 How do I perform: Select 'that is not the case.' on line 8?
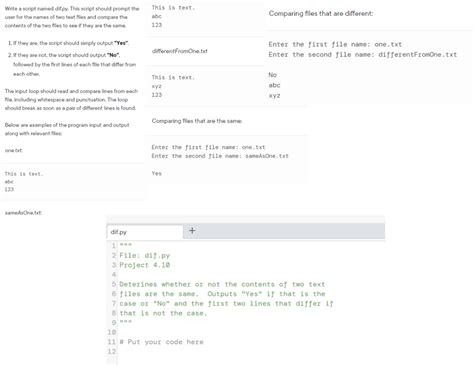(163, 313)
